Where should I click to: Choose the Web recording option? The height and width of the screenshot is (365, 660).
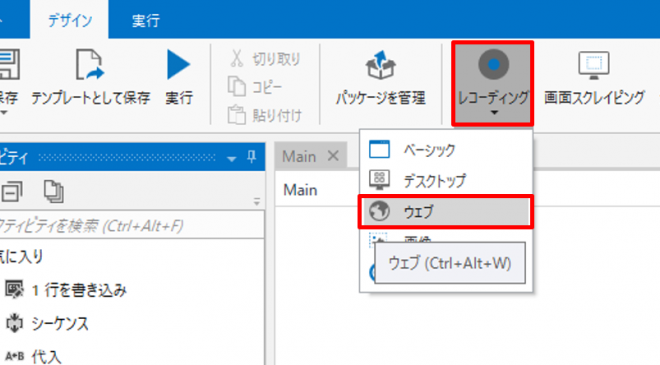(446, 211)
